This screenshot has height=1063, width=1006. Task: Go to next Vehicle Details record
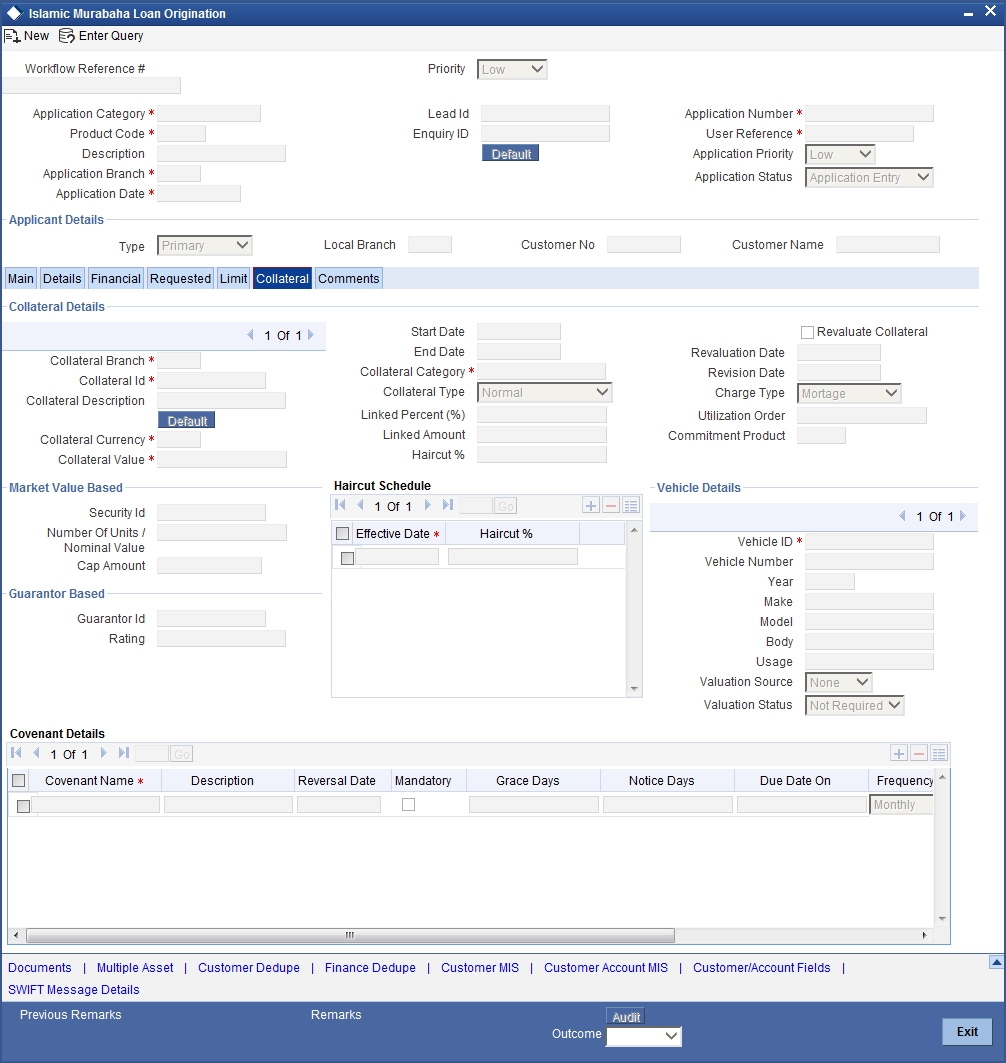[963, 516]
